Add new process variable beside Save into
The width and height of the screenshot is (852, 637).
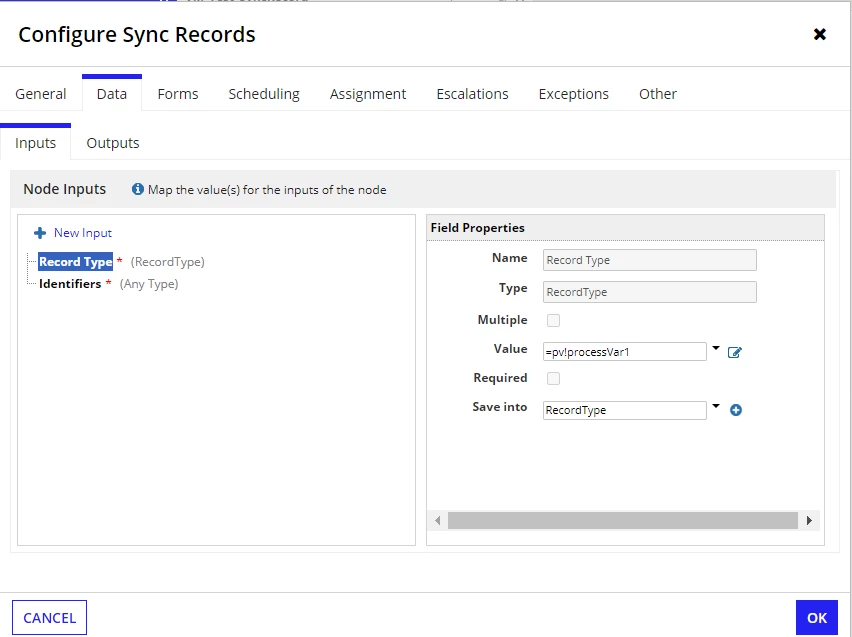click(736, 410)
